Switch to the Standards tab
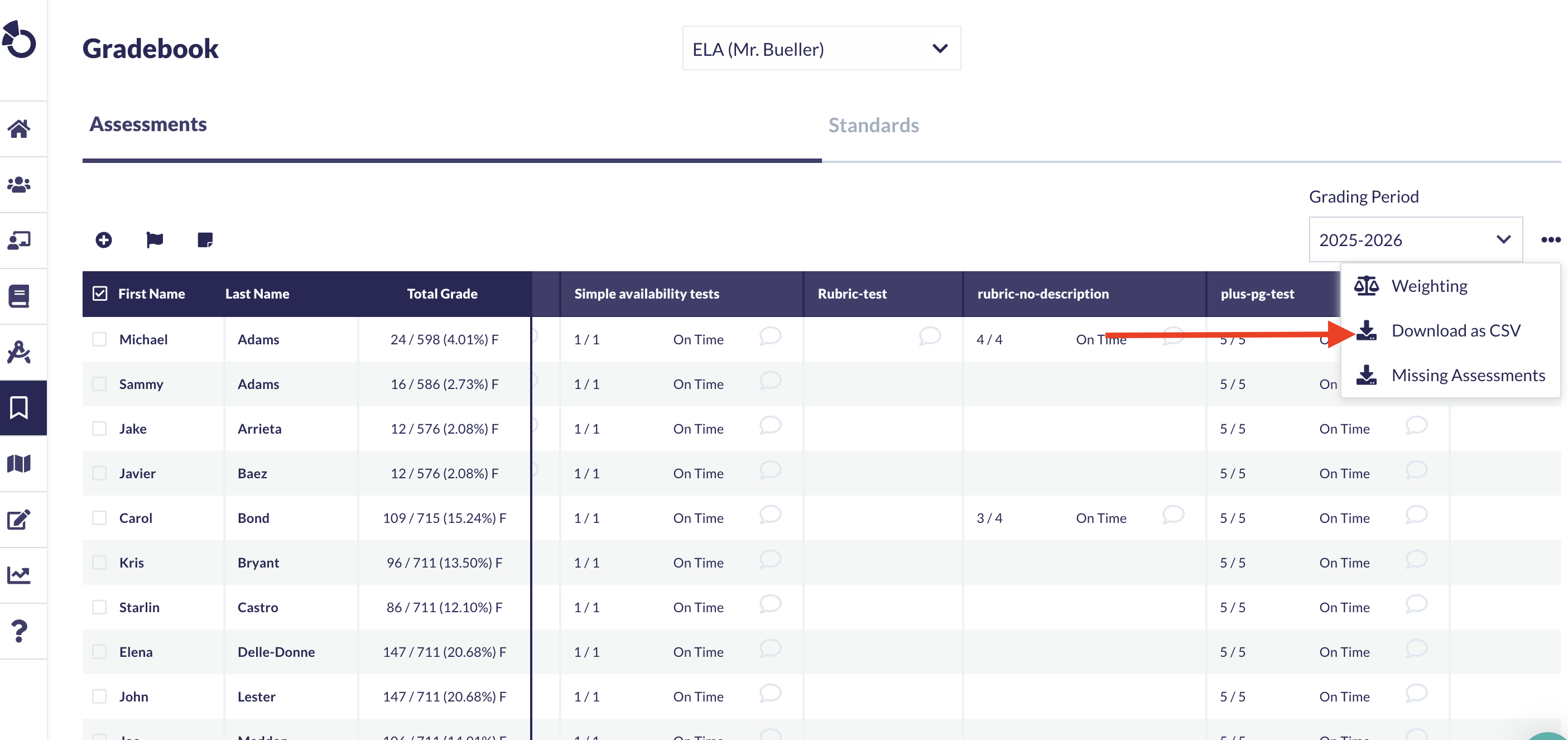The width and height of the screenshot is (1568, 740). (x=873, y=125)
